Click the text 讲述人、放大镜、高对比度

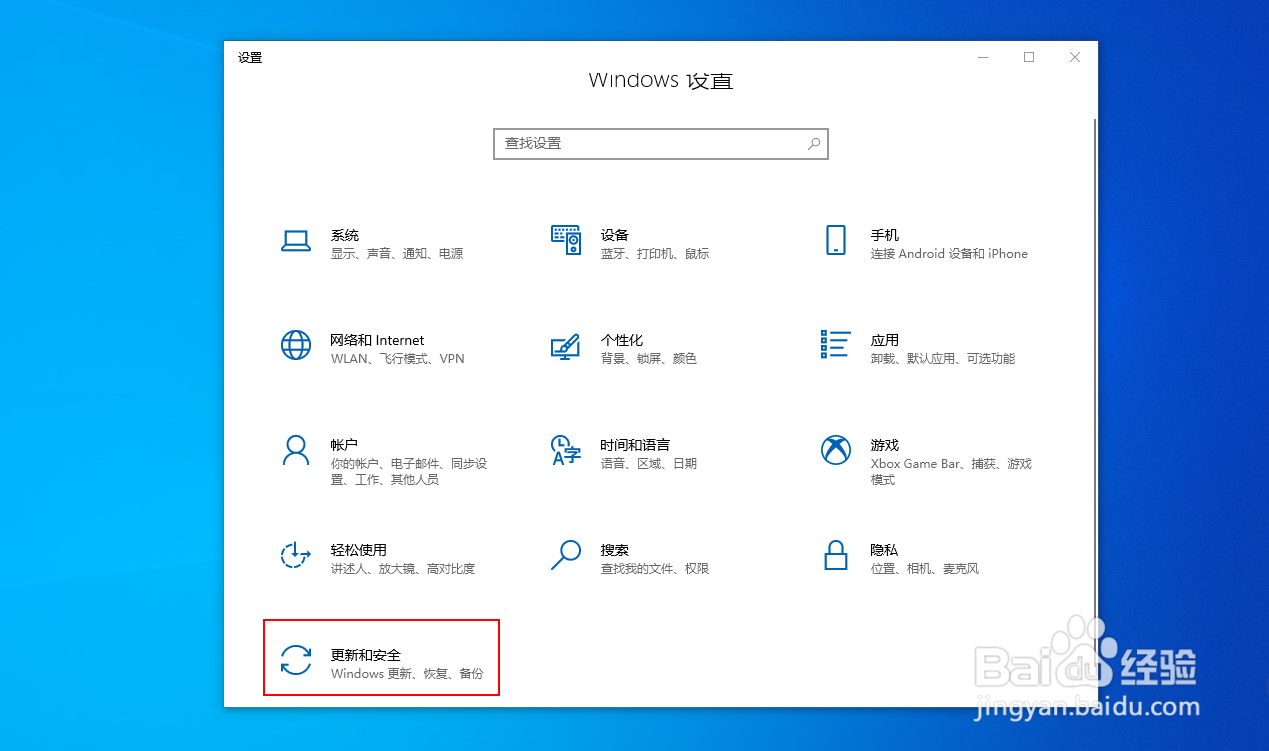[x=403, y=569]
